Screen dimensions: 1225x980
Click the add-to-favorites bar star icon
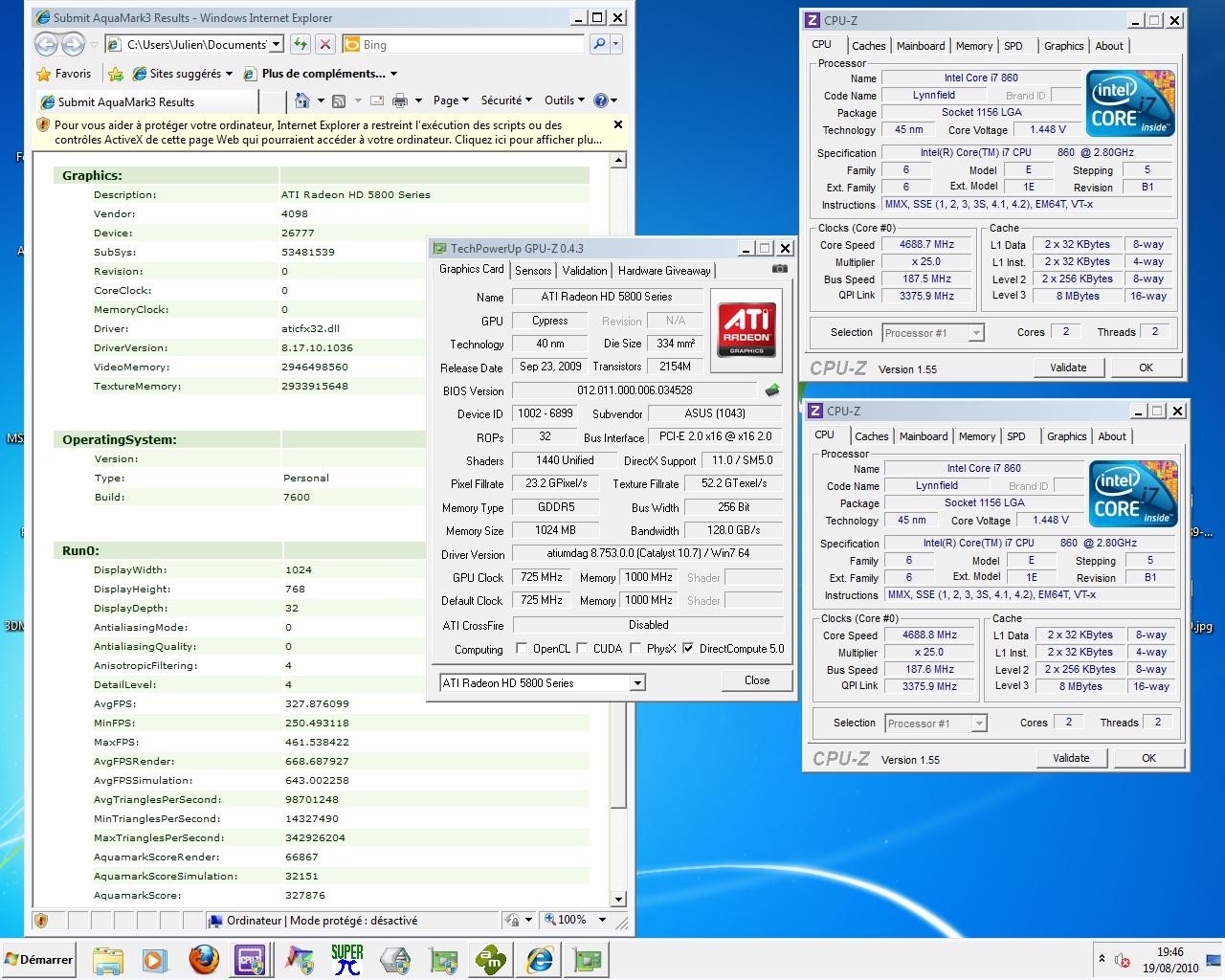116,74
